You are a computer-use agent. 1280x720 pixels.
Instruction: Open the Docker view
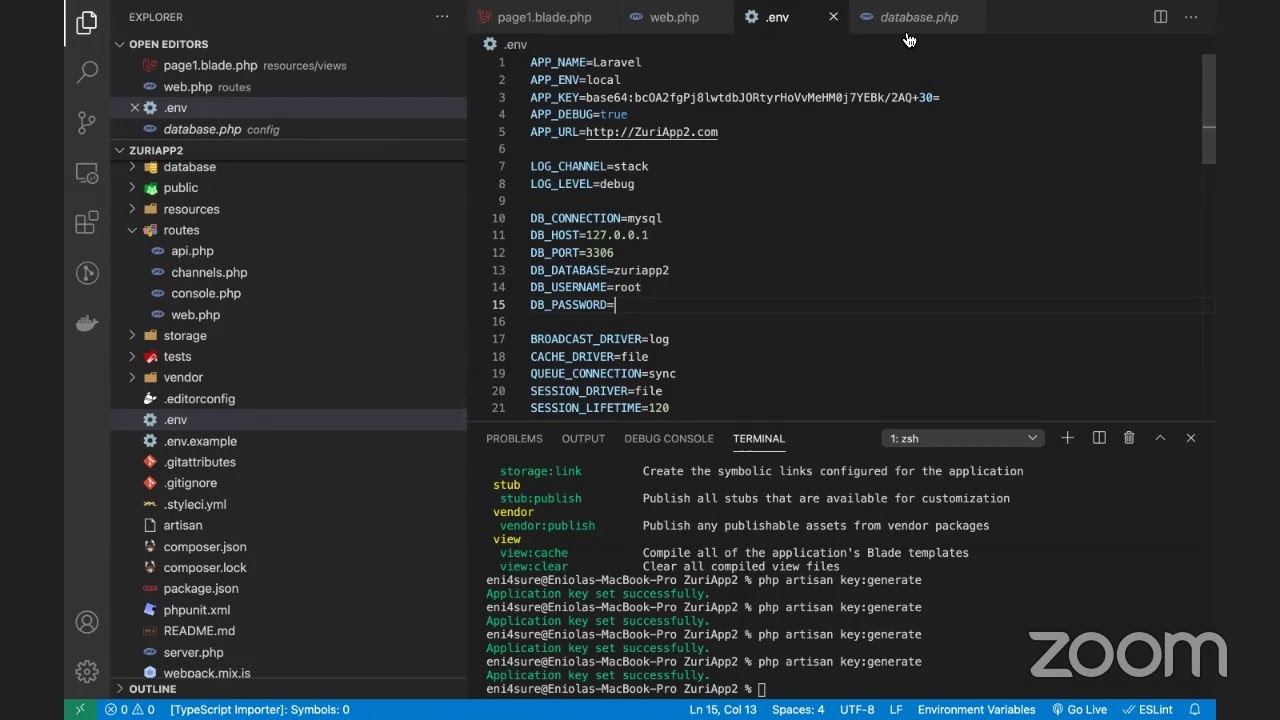coord(87,323)
